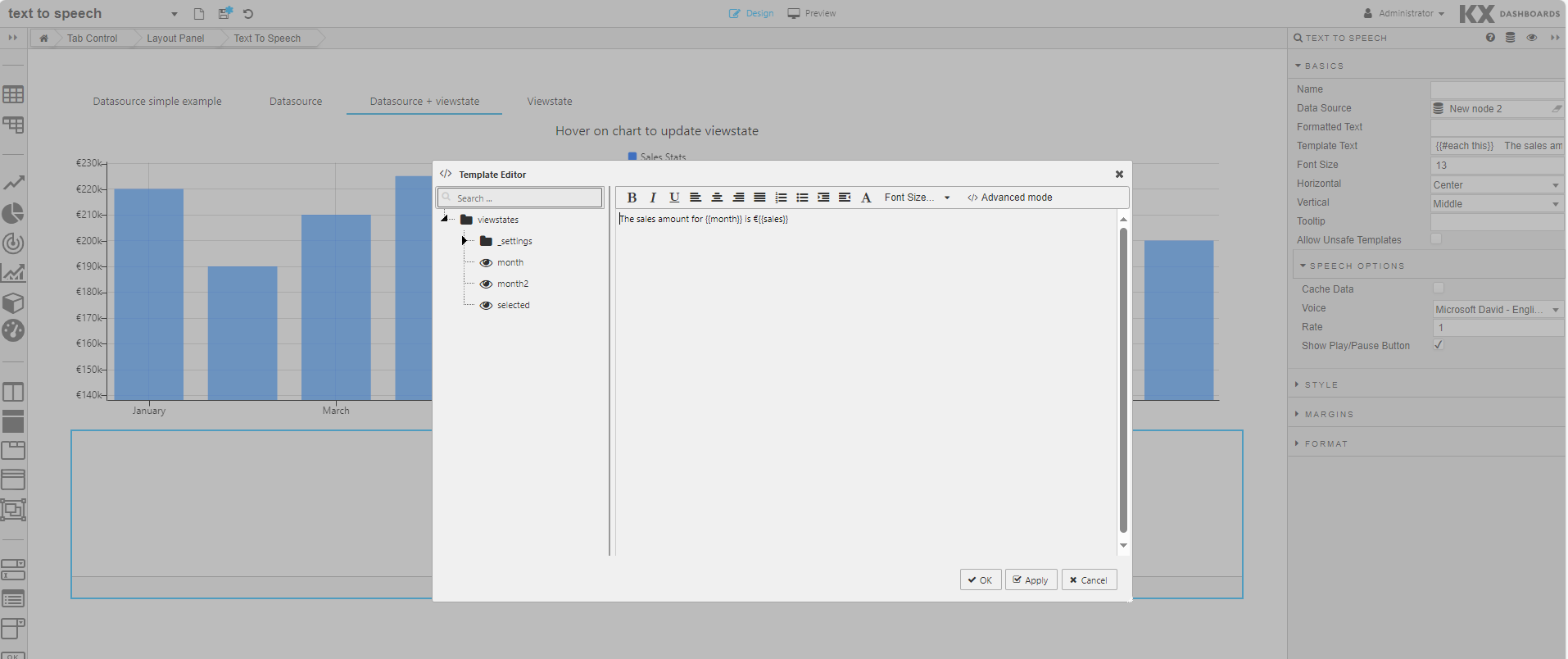Switch to the Viewstate tab
The image size is (1568, 659).
coord(549,102)
